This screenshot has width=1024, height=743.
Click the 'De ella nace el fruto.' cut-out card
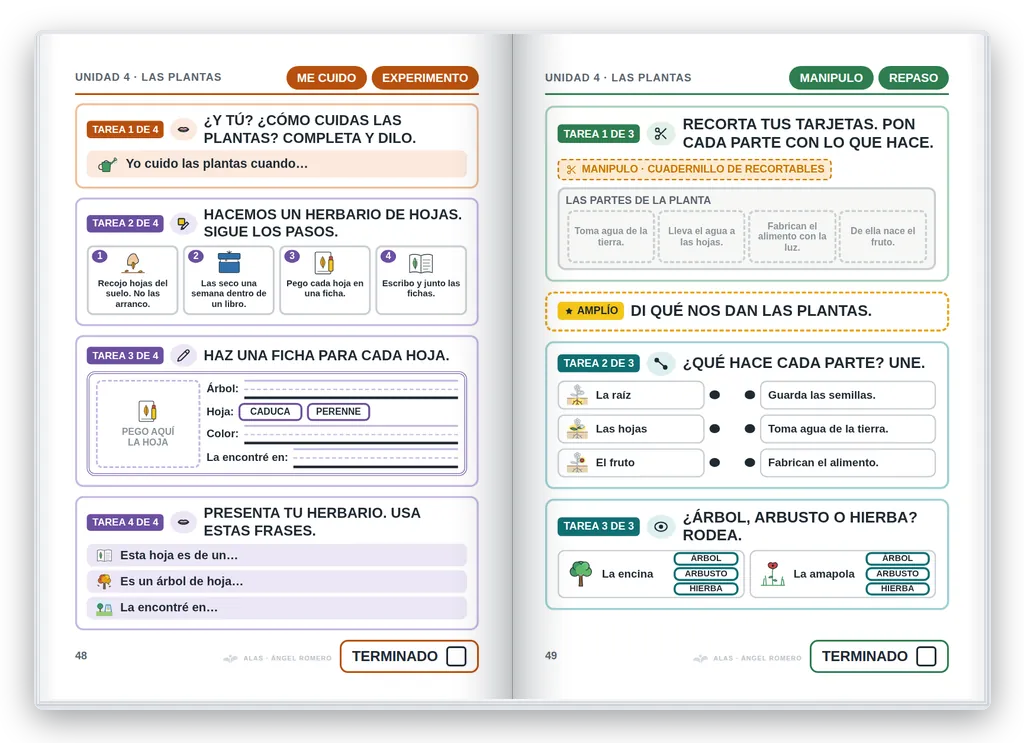pos(883,236)
